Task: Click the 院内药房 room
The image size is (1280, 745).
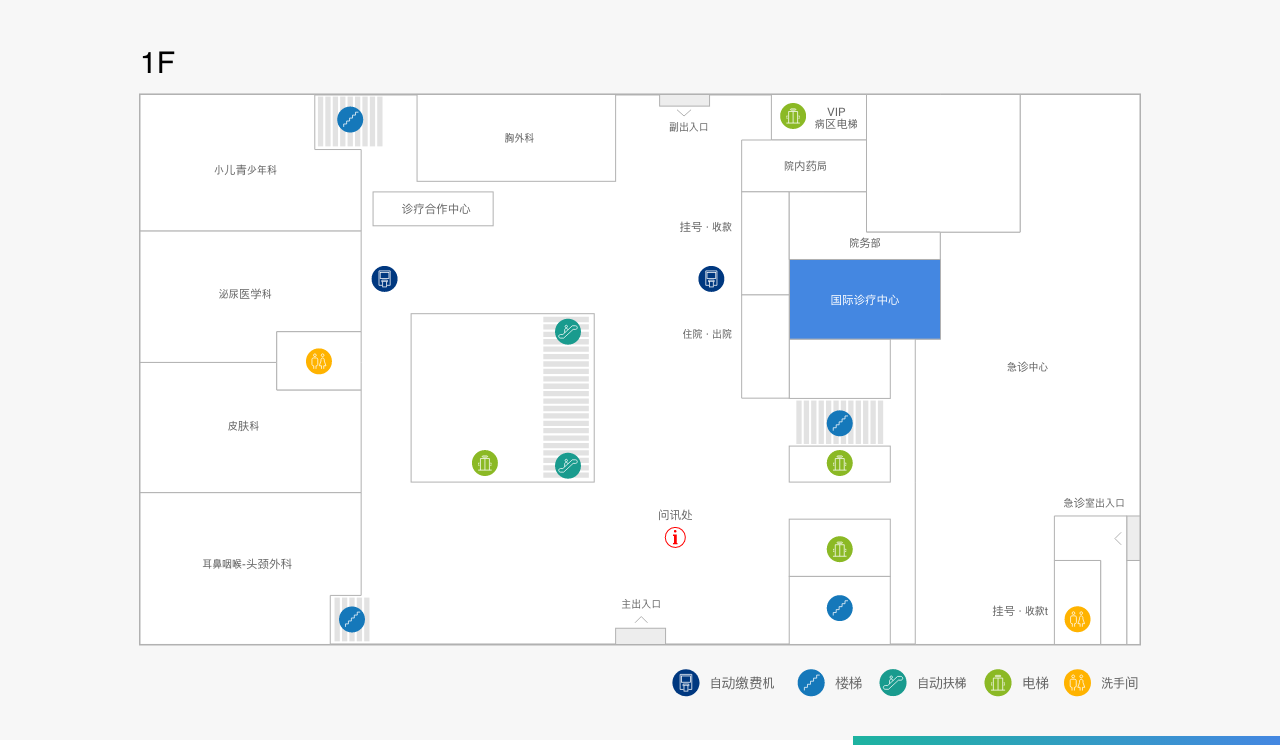Action: coord(804,166)
